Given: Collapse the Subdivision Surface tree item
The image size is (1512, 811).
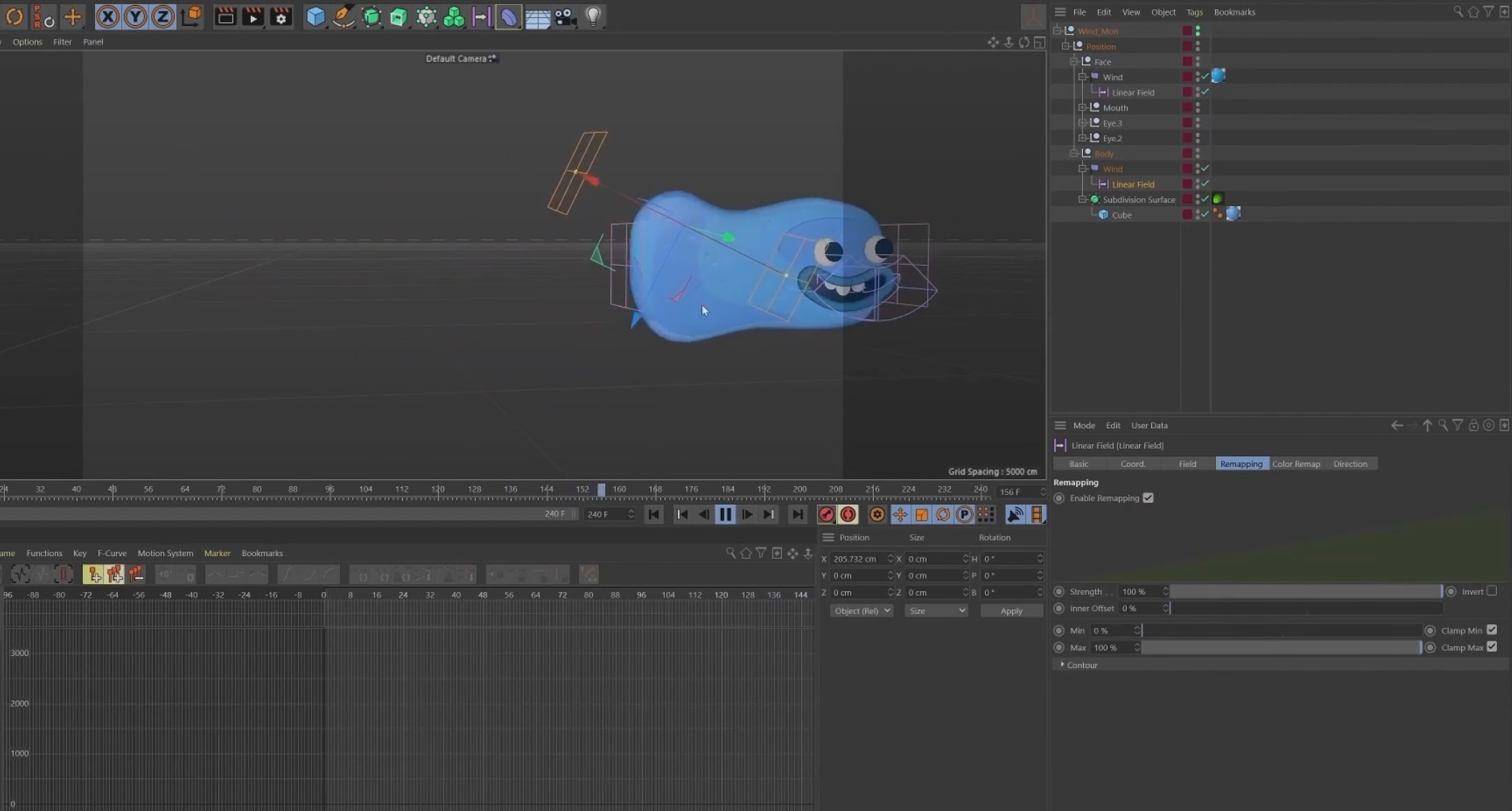Looking at the screenshot, I should coord(1082,200).
